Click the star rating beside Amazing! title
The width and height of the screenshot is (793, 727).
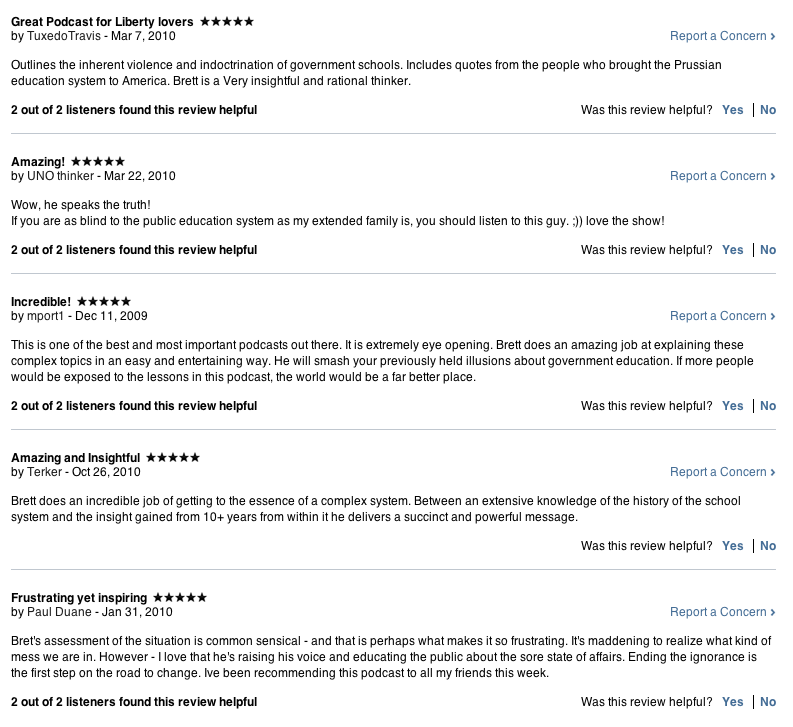point(98,161)
